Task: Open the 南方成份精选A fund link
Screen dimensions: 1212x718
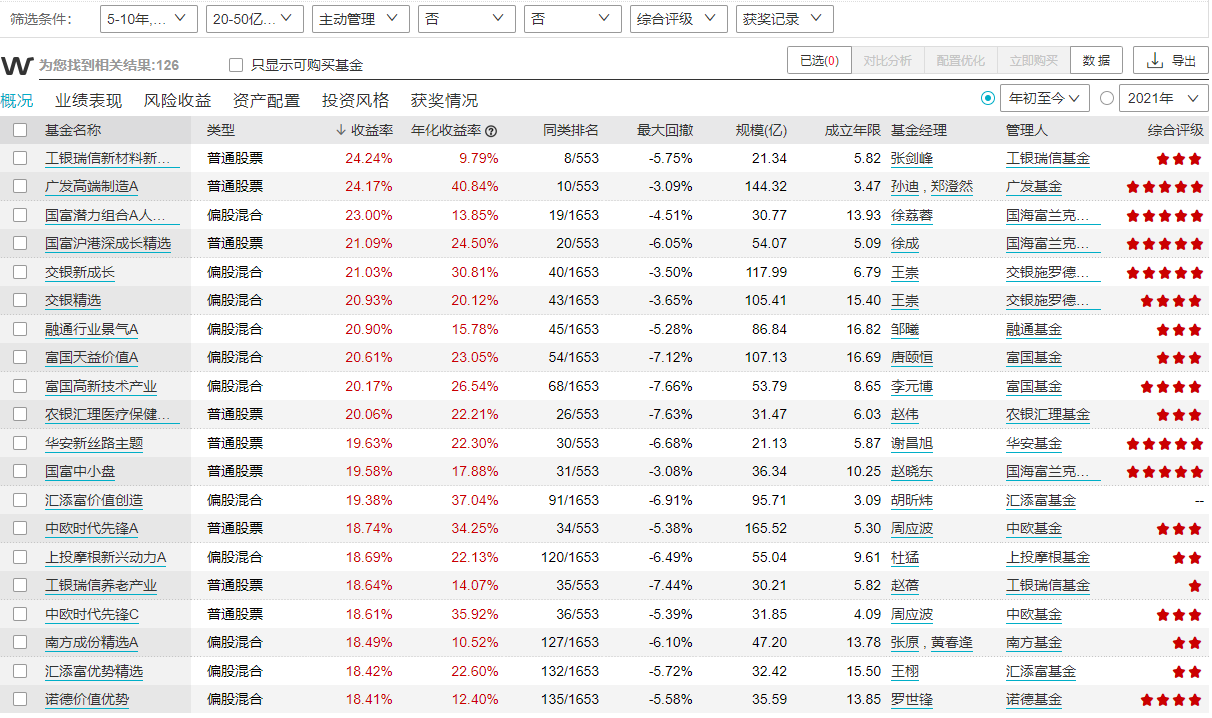Action: click(x=92, y=643)
